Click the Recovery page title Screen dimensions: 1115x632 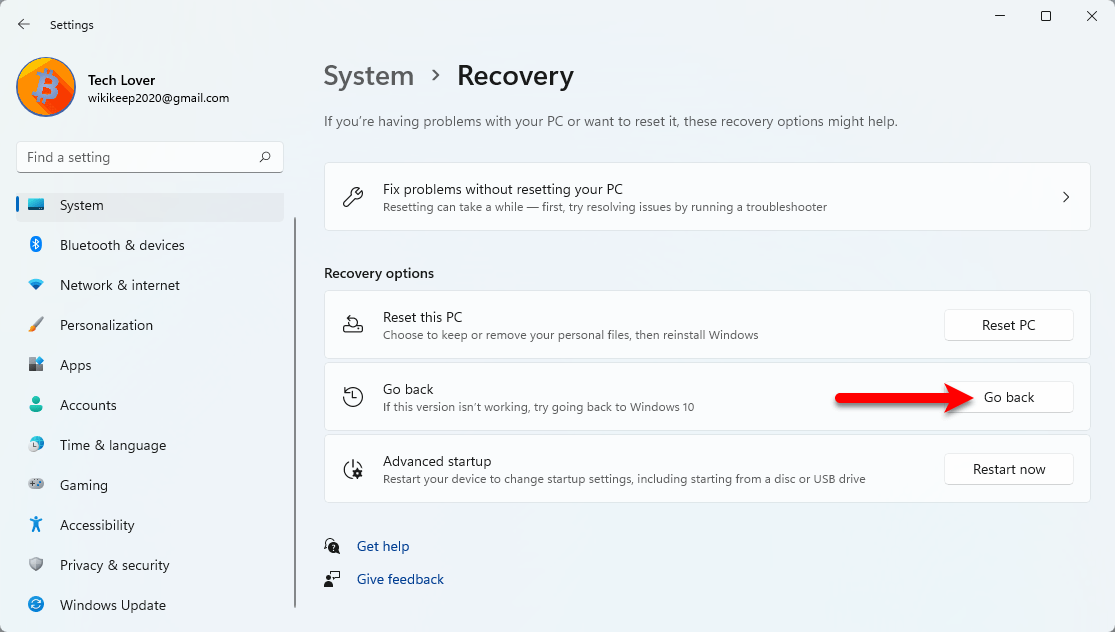pyautogui.click(x=516, y=75)
